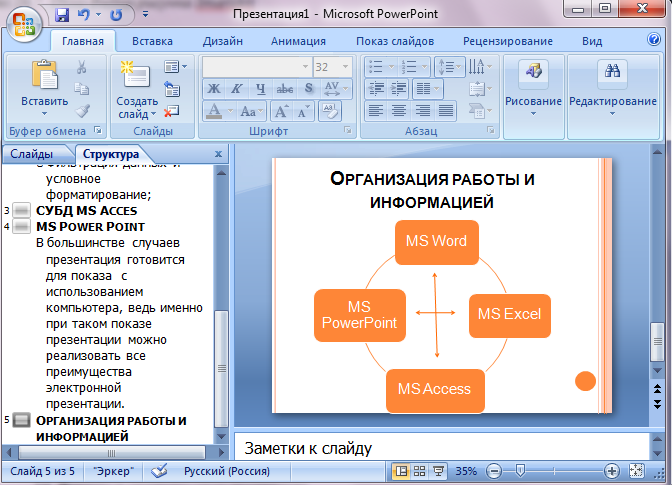Screen dimensions: 672x485
Task: Click the Office button orb
Action: (x=24, y=23)
